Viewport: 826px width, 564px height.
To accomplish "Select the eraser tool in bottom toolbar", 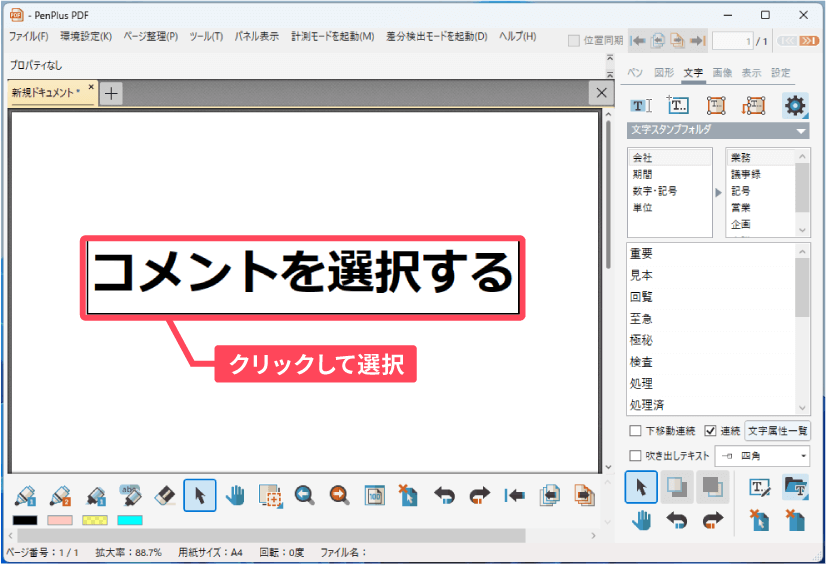I will [x=166, y=495].
